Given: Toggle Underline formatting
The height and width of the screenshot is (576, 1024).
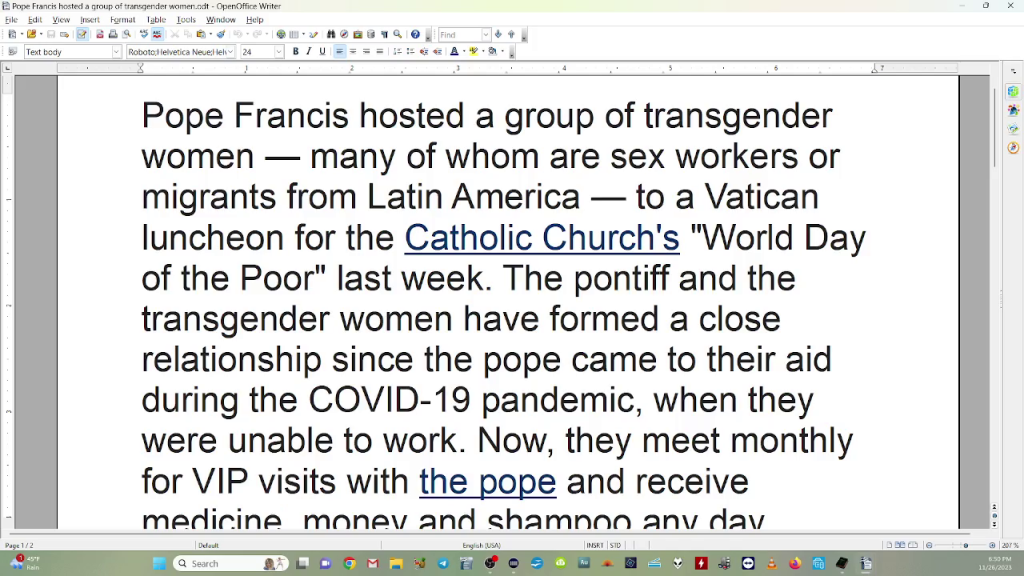Looking at the screenshot, I should (322, 52).
